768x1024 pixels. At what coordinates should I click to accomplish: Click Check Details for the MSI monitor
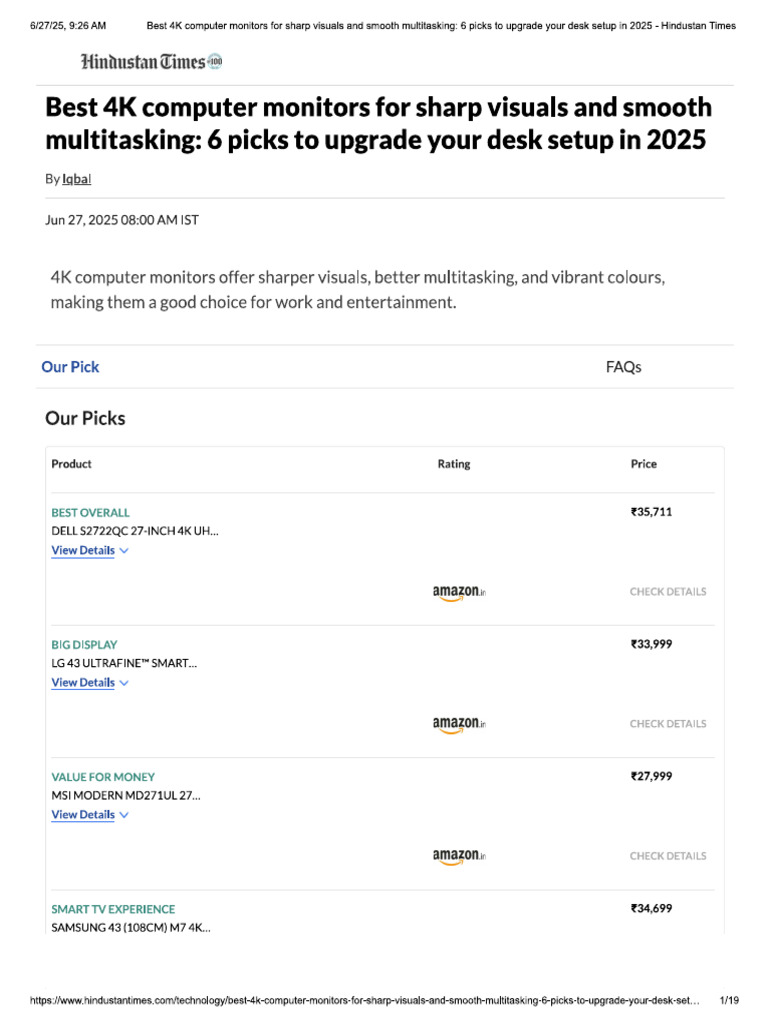[667, 856]
